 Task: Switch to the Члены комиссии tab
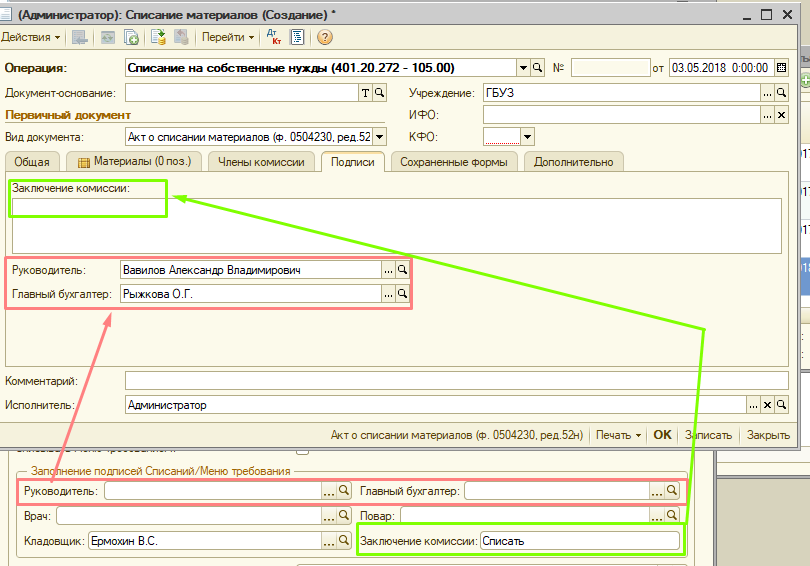(x=263, y=162)
